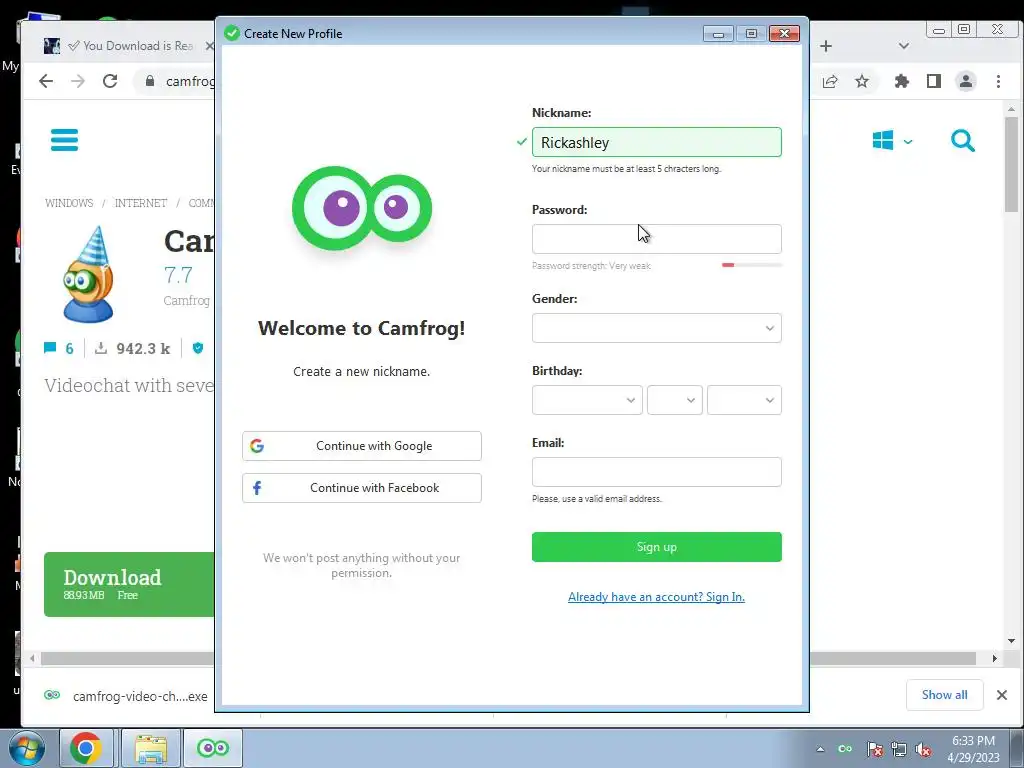Image resolution: width=1024 pixels, height=768 pixels.
Task: Open the Gender dropdown
Action: point(656,328)
